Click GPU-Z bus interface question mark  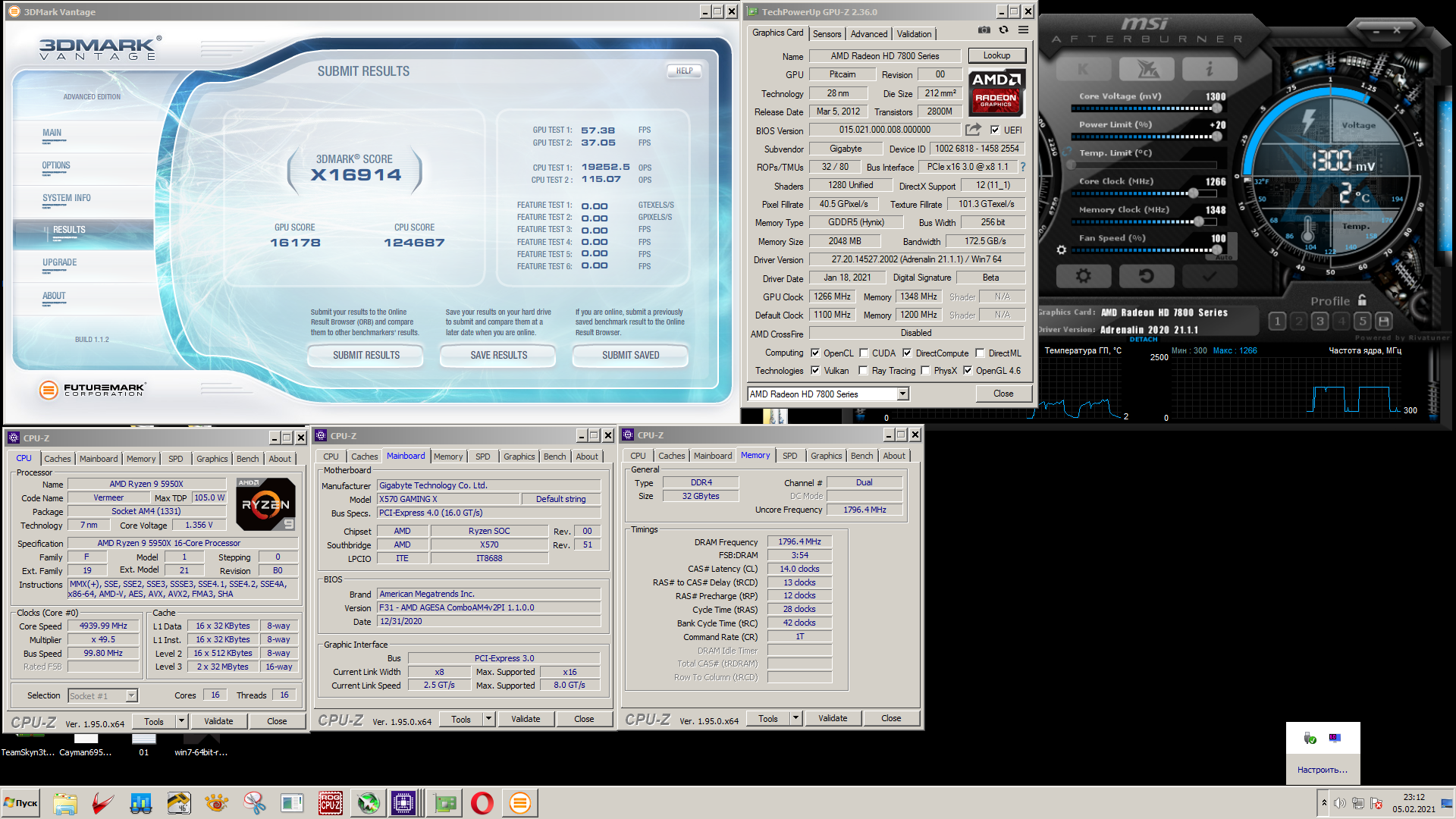pyautogui.click(x=1022, y=167)
